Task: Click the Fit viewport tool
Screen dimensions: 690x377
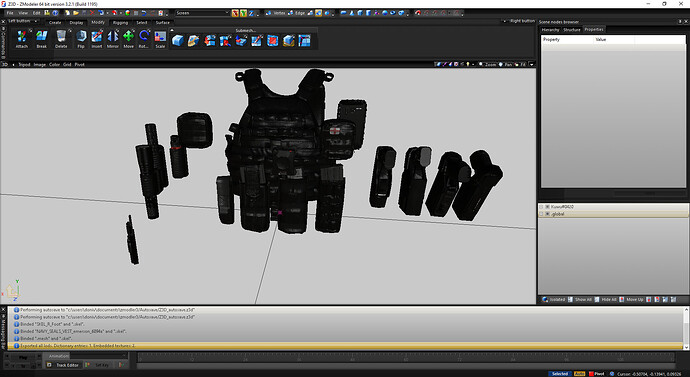Action: (x=521, y=64)
